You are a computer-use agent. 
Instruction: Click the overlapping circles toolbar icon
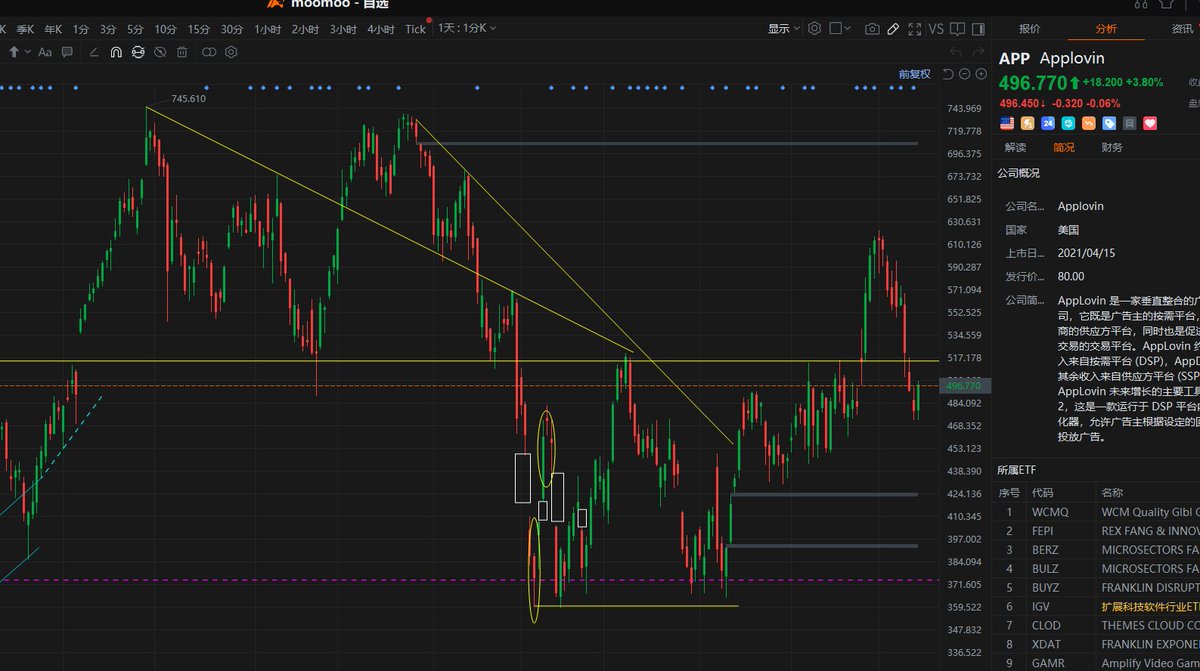210,52
